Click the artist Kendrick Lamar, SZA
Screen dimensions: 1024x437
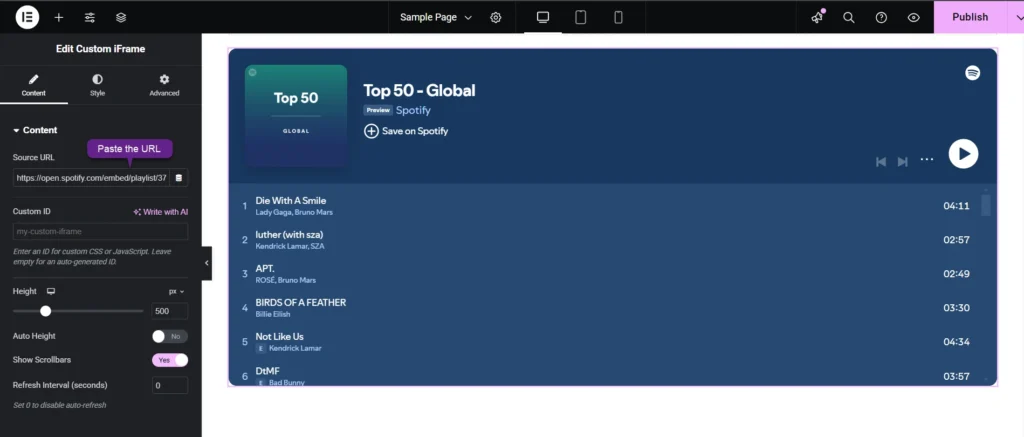[x=290, y=246]
